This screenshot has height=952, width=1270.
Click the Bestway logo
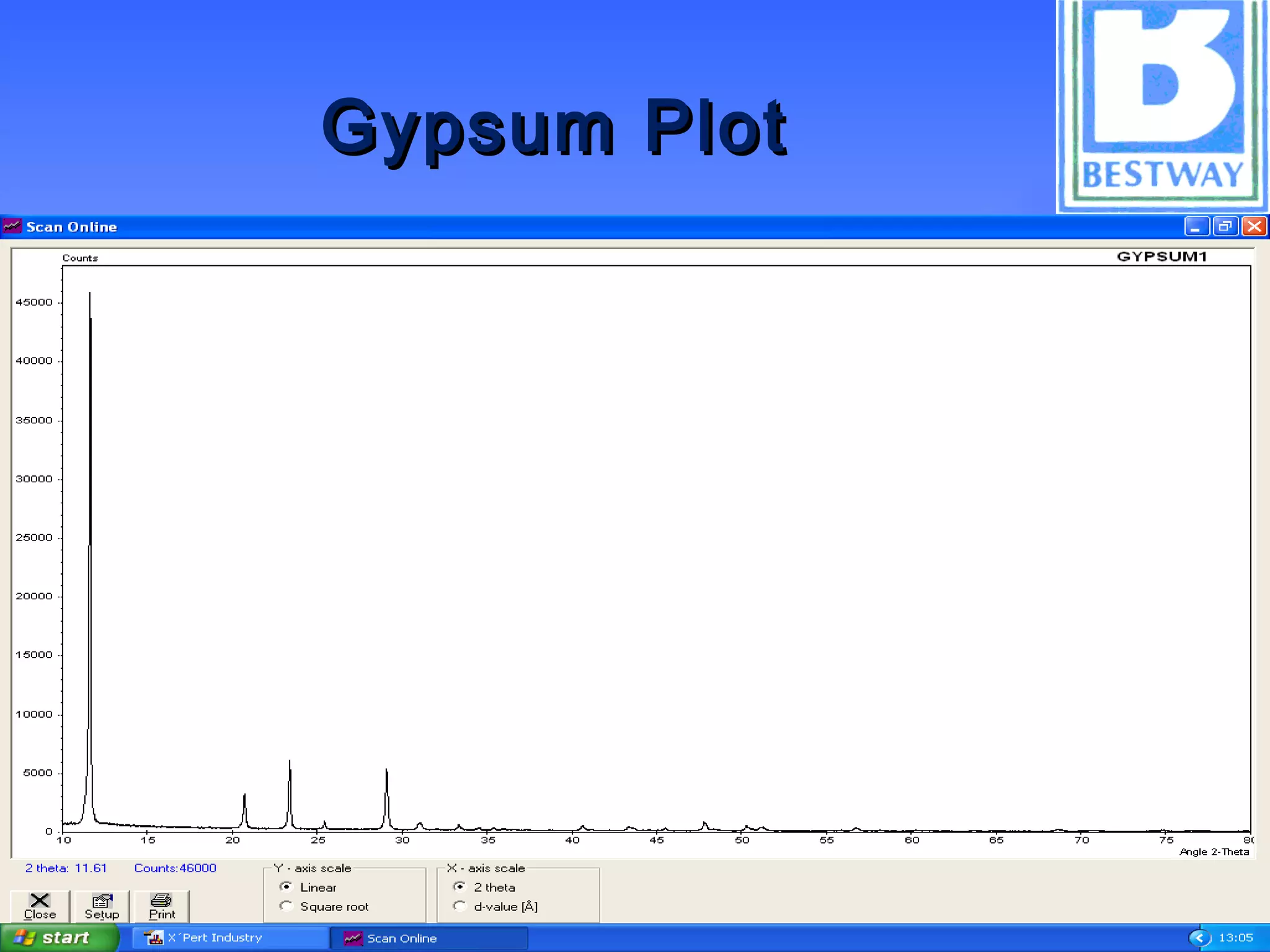pos(1163,107)
